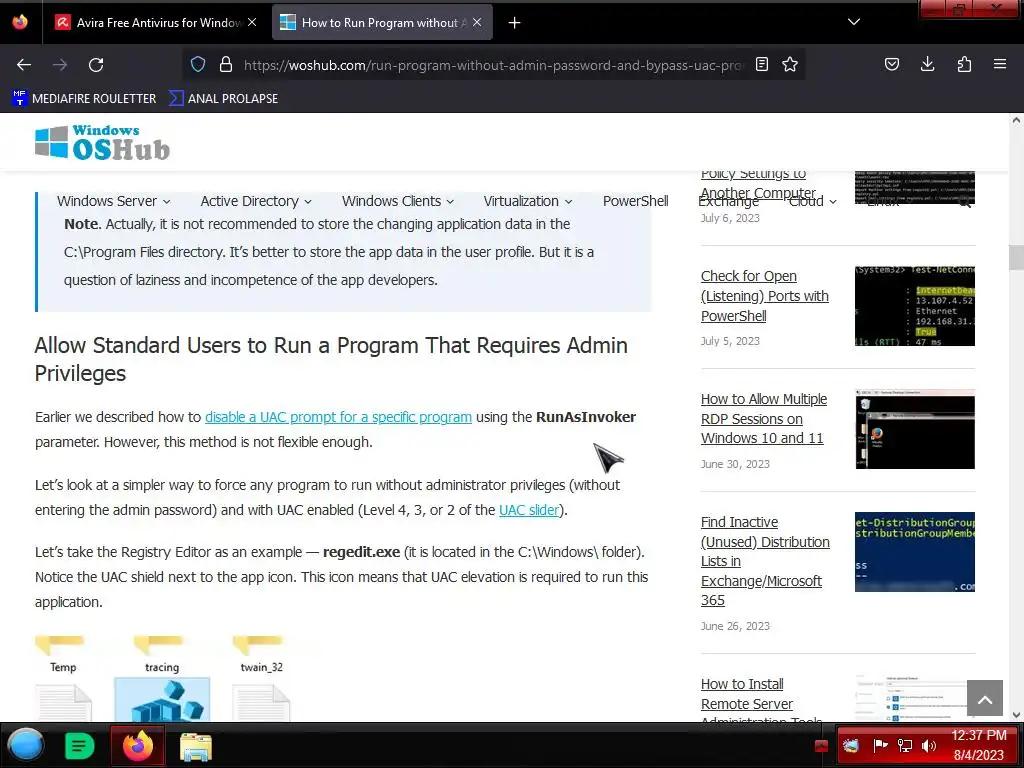This screenshot has height=768, width=1024.
Task: Open the MEDIAFIRE ROULETTER bookmark
Action: (x=84, y=99)
